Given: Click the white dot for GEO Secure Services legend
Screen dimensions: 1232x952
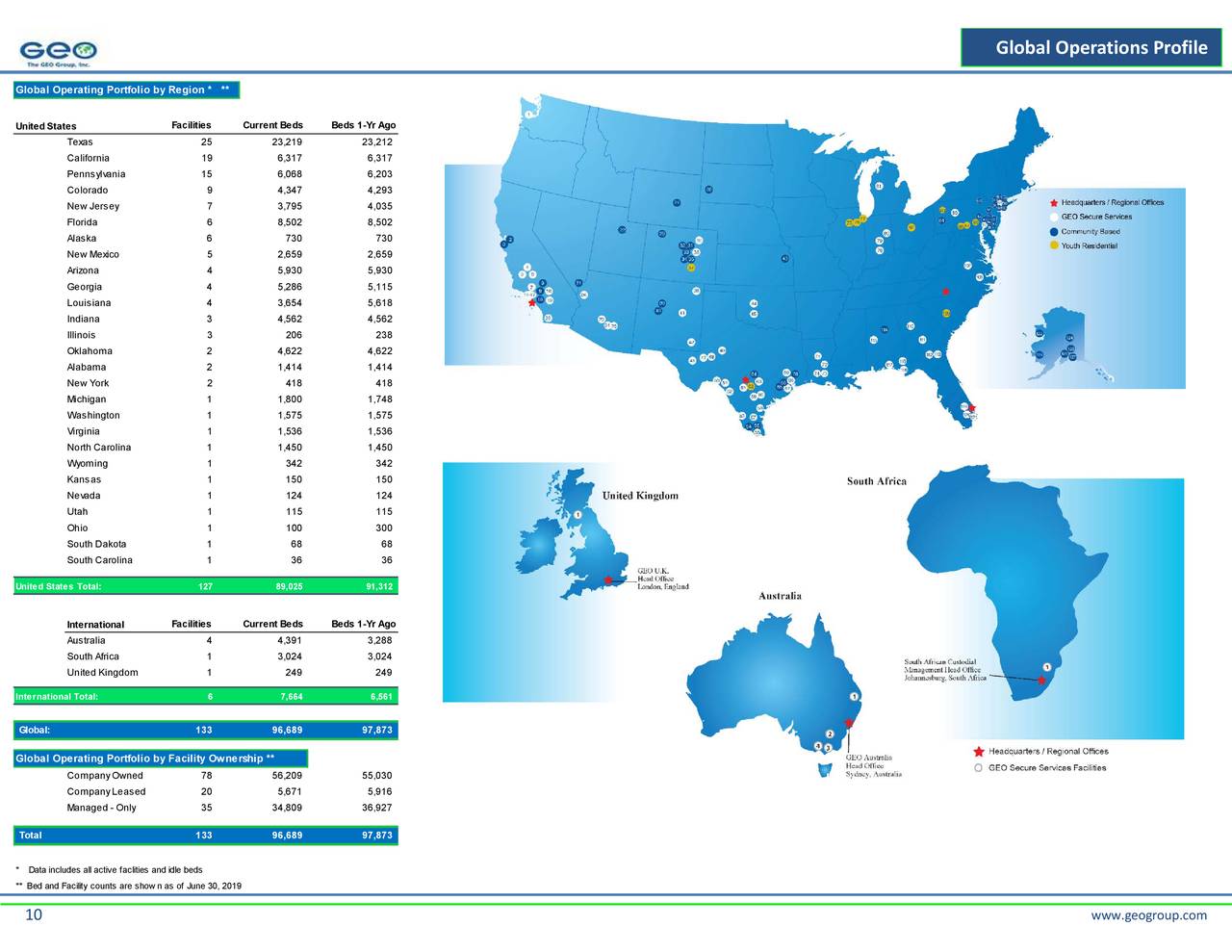Looking at the screenshot, I should click(1054, 218).
